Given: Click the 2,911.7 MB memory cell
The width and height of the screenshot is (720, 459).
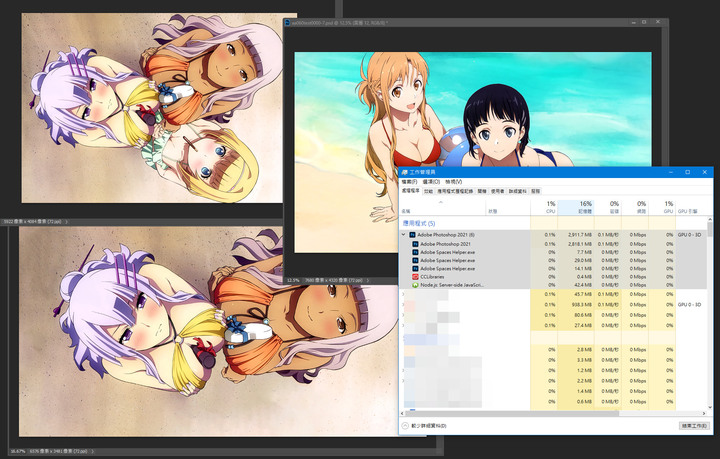Looking at the screenshot, I should tap(576, 235).
